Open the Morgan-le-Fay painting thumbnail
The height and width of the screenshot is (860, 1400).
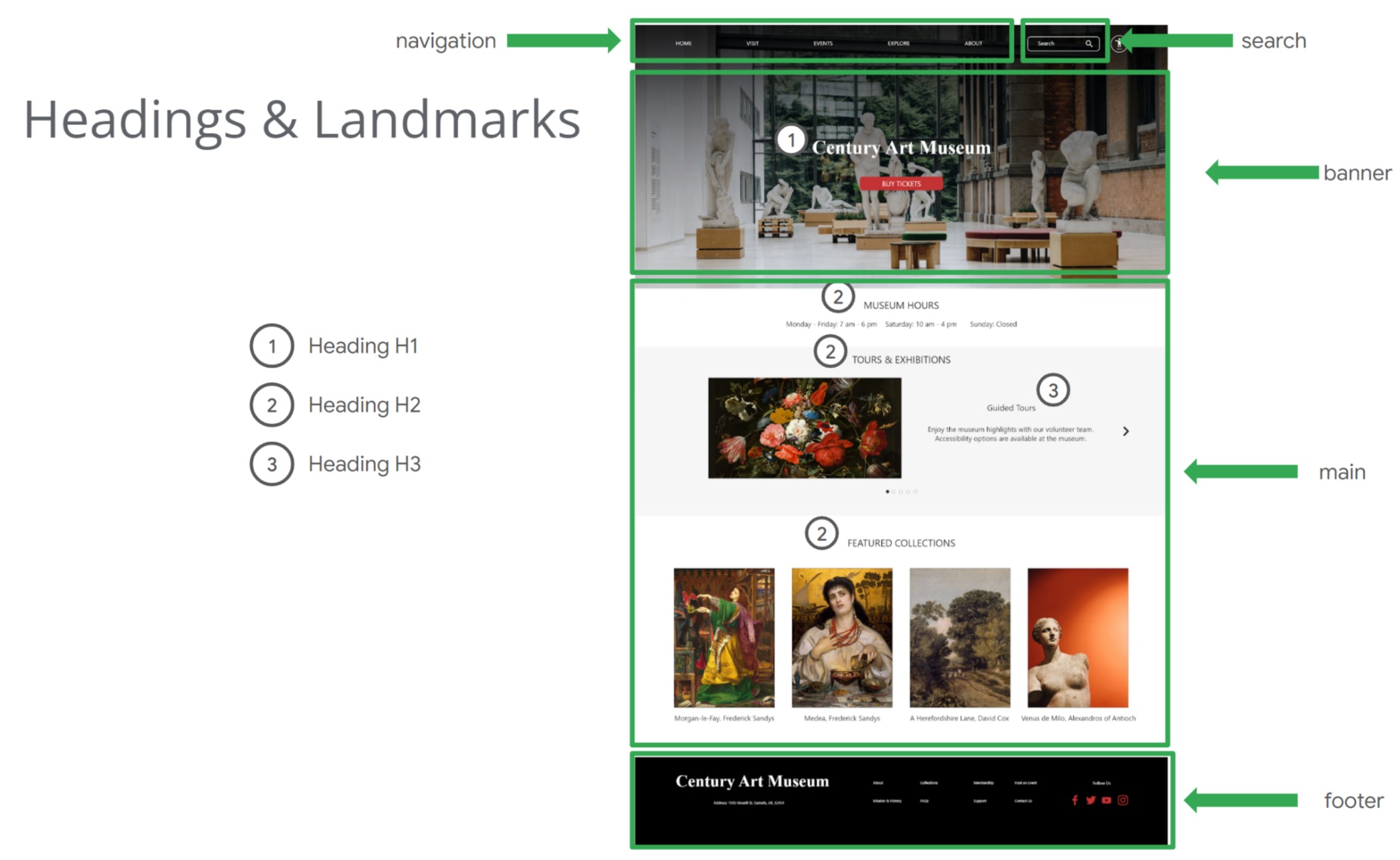click(724, 637)
